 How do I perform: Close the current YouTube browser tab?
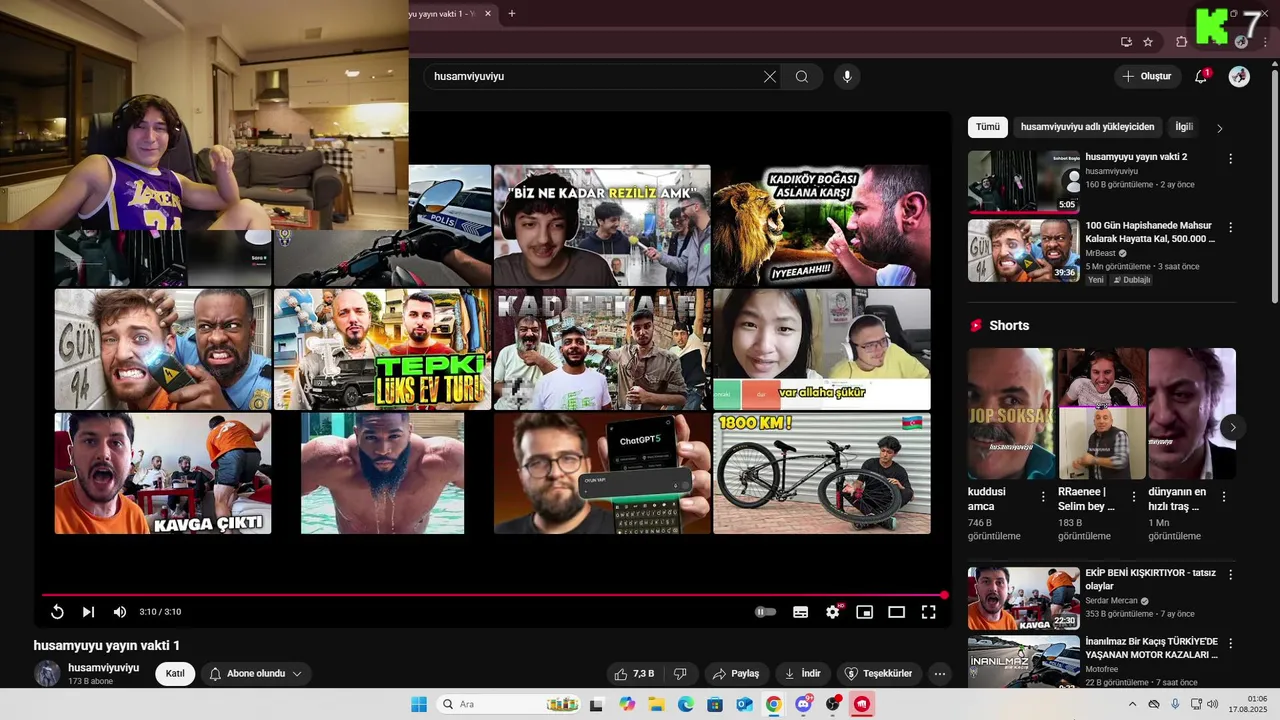pyautogui.click(x=488, y=13)
